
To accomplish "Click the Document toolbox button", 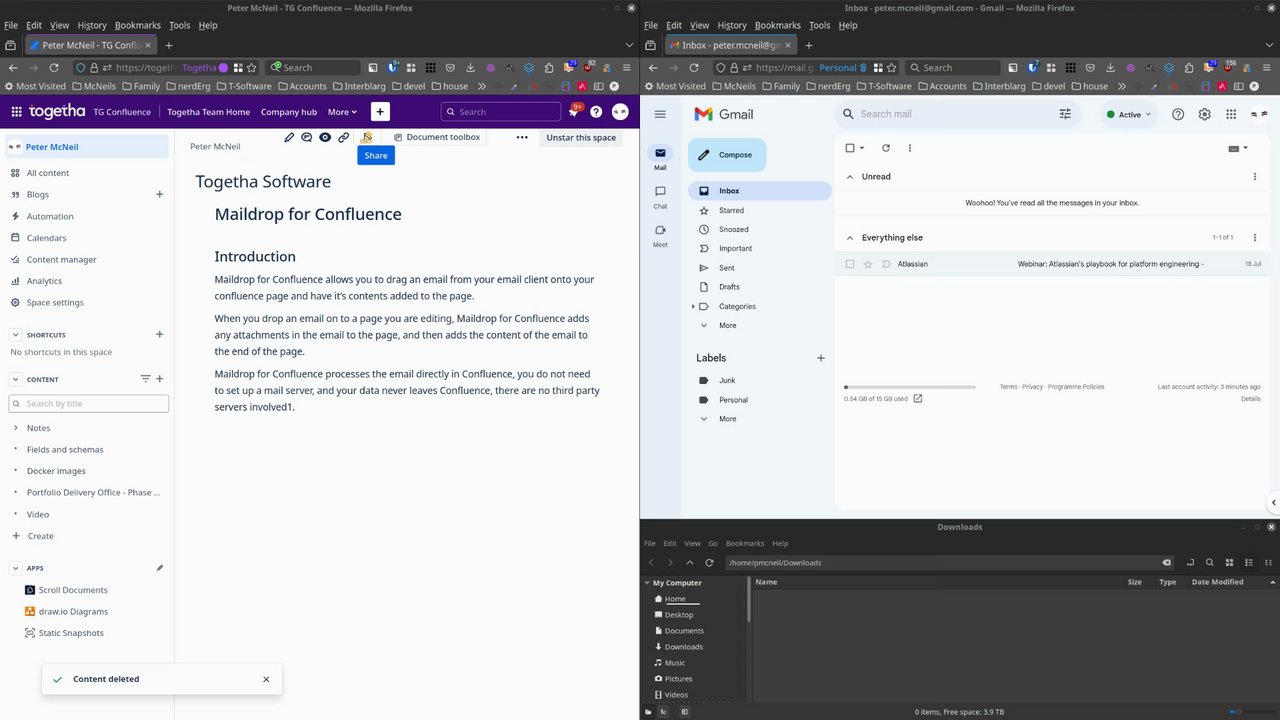I will [x=437, y=137].
